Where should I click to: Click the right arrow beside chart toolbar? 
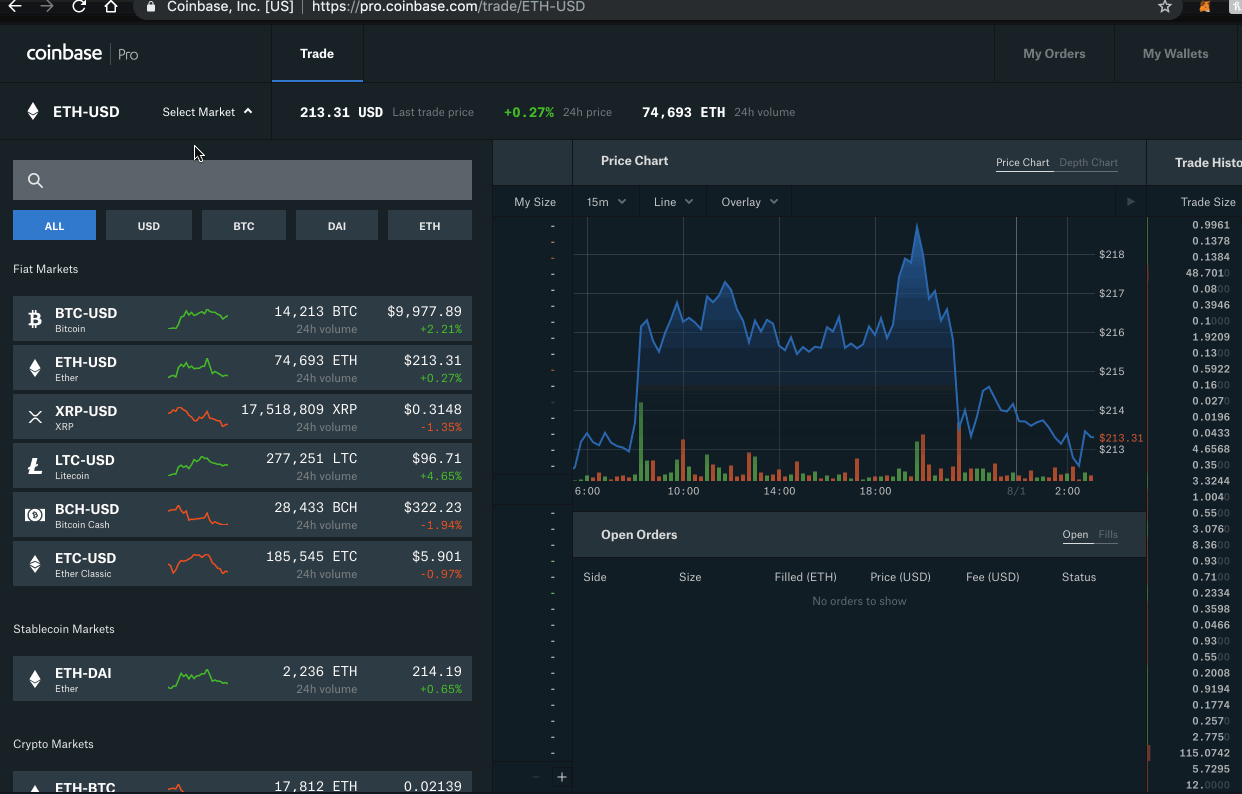(1131, 202)
